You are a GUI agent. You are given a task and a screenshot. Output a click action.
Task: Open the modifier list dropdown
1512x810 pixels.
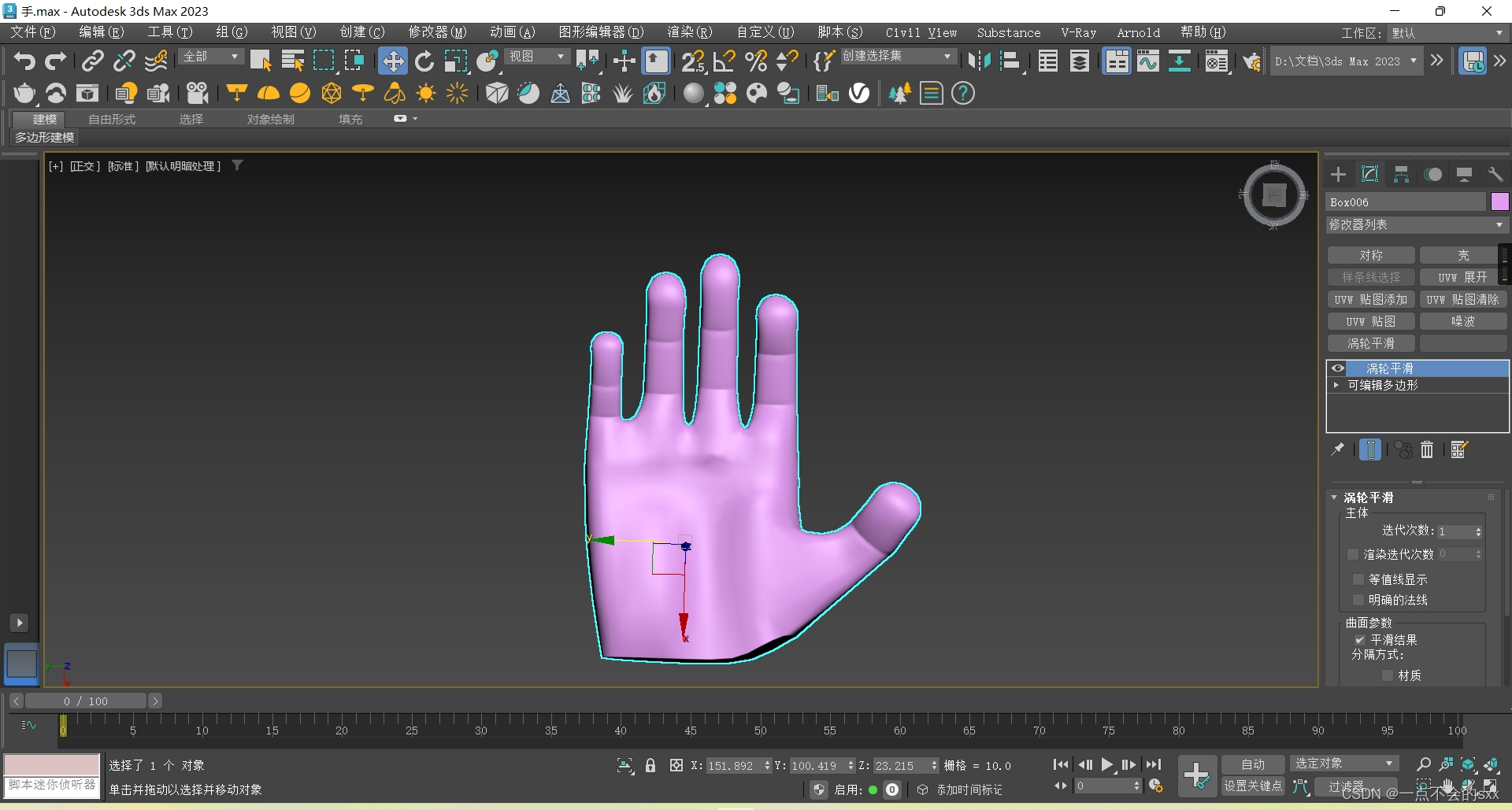tap(1417, 225)
